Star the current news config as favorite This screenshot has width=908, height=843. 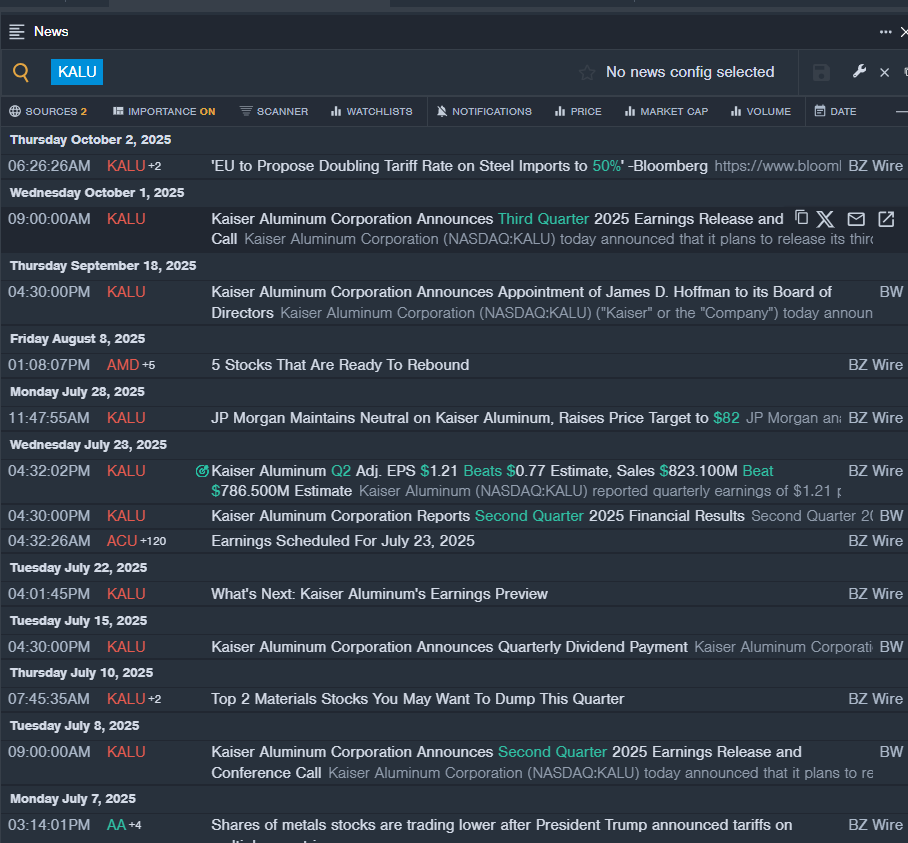tap(587, 73)
